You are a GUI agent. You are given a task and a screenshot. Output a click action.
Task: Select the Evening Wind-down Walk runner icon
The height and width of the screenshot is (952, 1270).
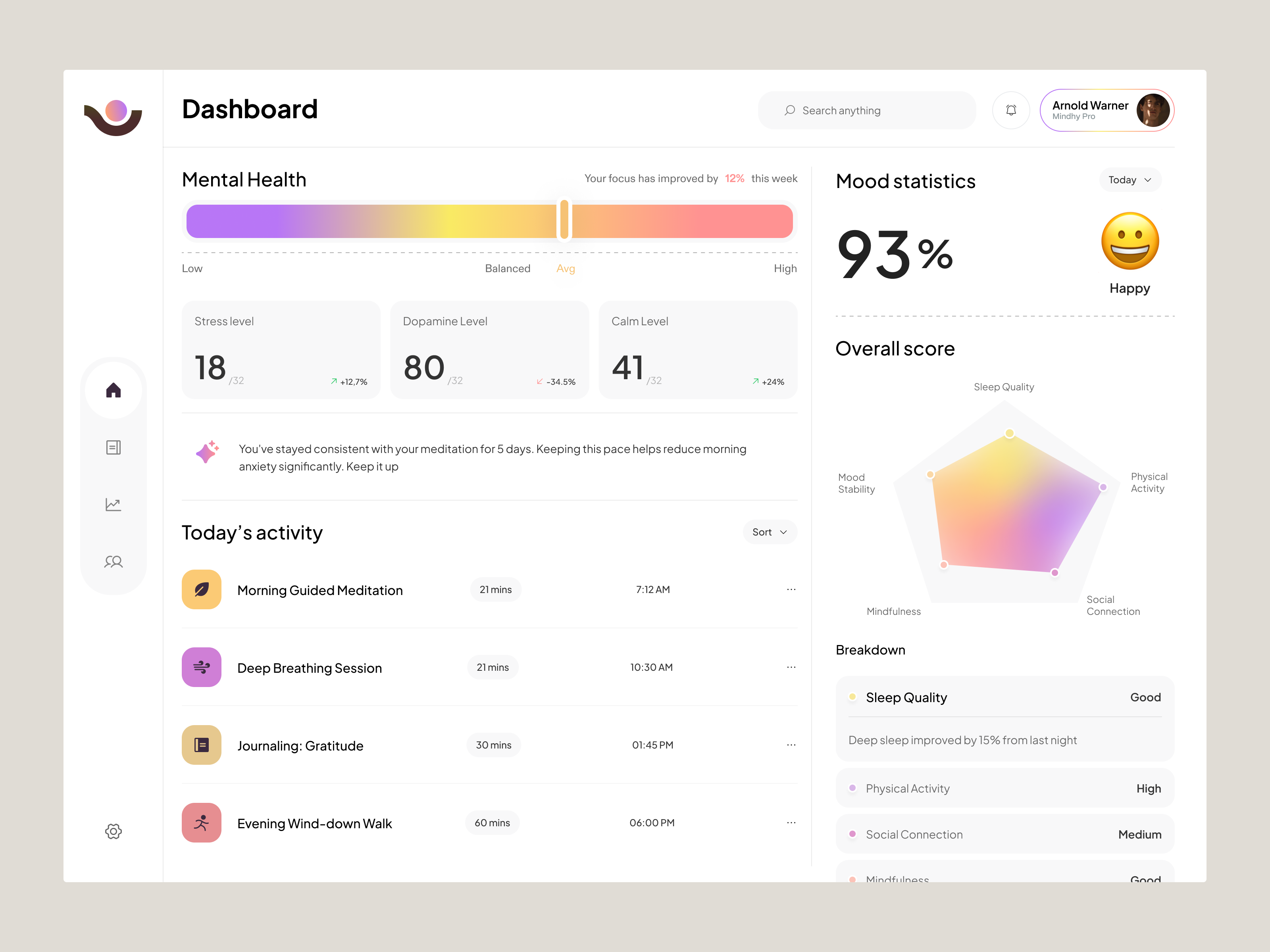(x=201, y=822)
